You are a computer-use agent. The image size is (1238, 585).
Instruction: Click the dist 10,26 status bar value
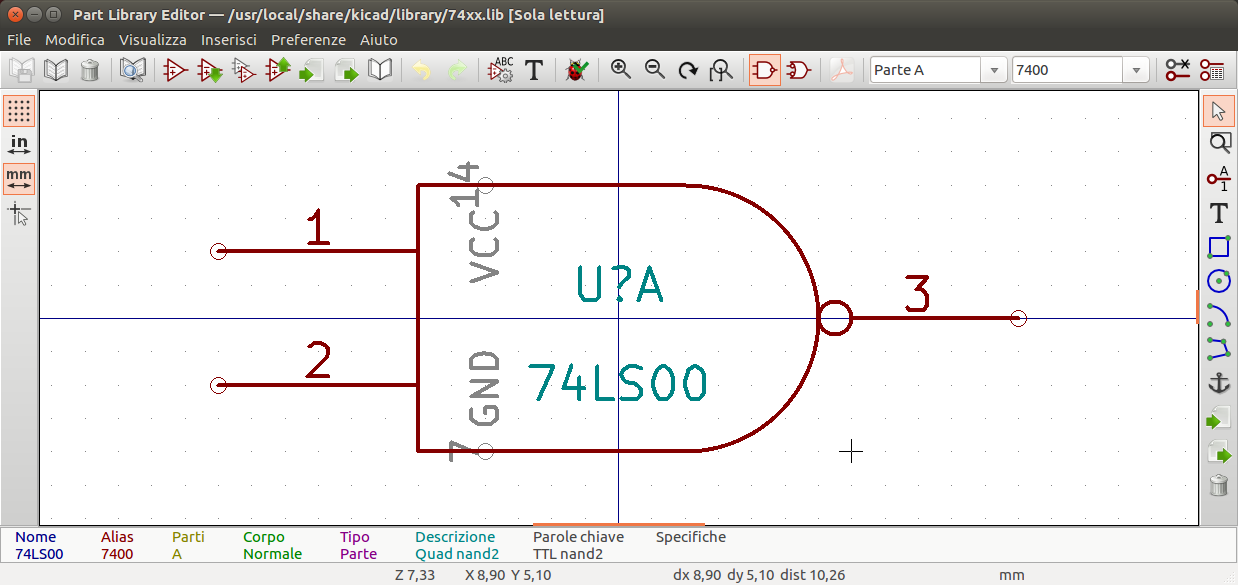click(x=813, y=575)
